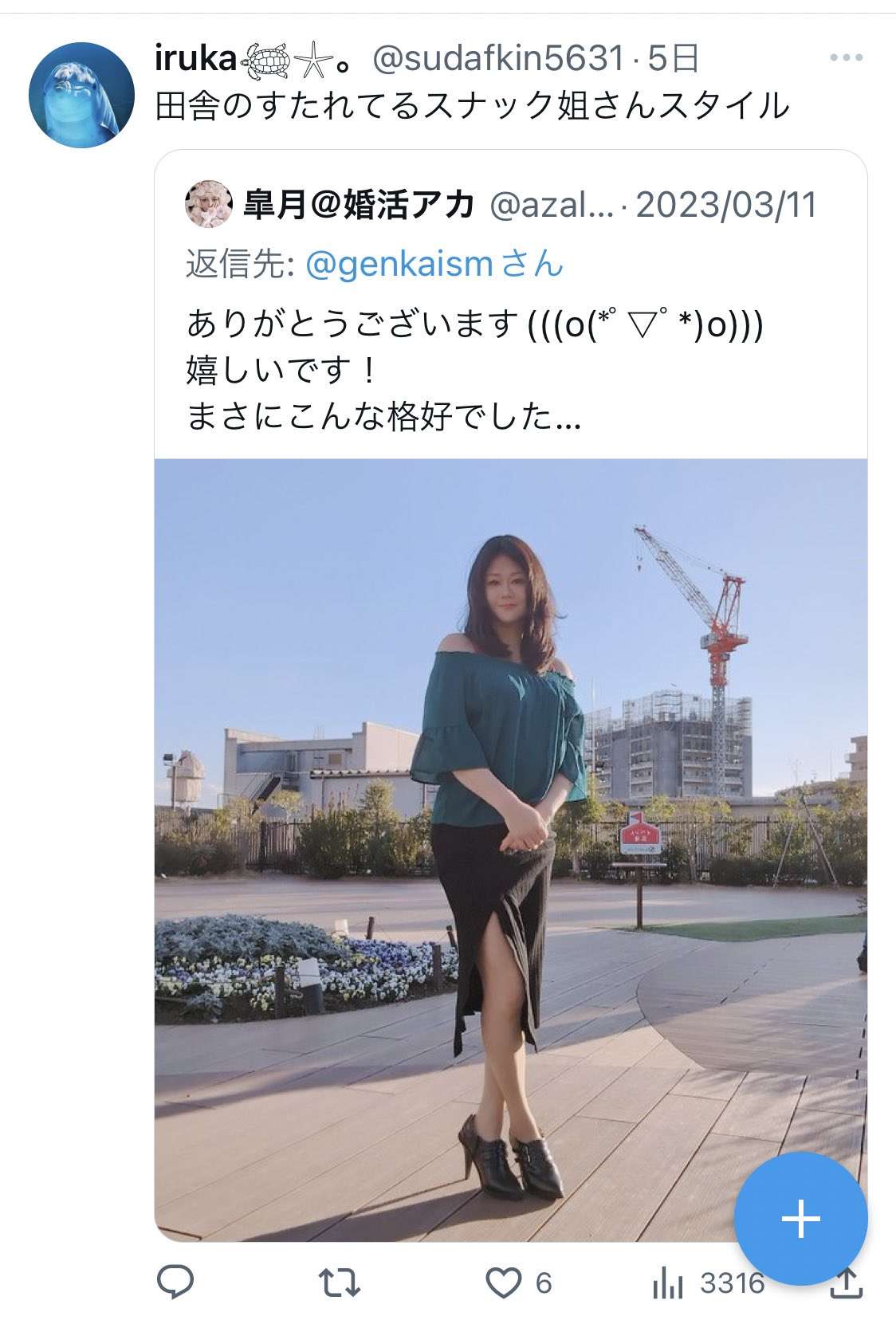Like the tweet with heart icon
This screenshot has height=1320, width=896.
coord(502,1283)
